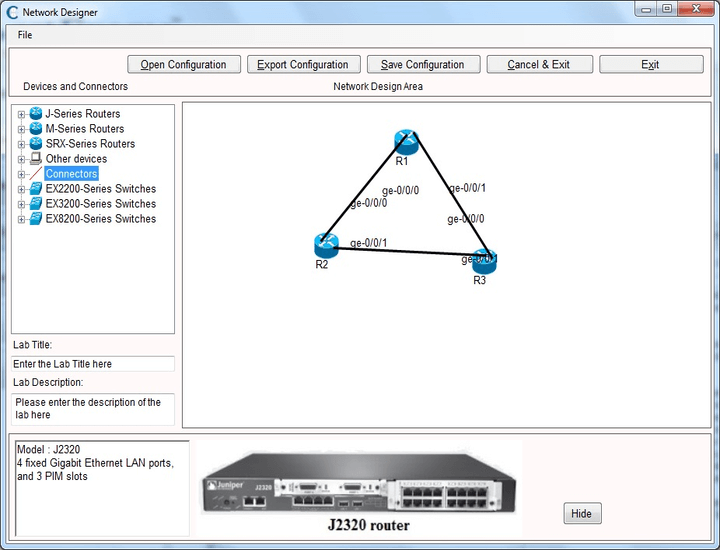720x550 pixels.
Task: Click the red Connectors line icon
Action: 36,174
